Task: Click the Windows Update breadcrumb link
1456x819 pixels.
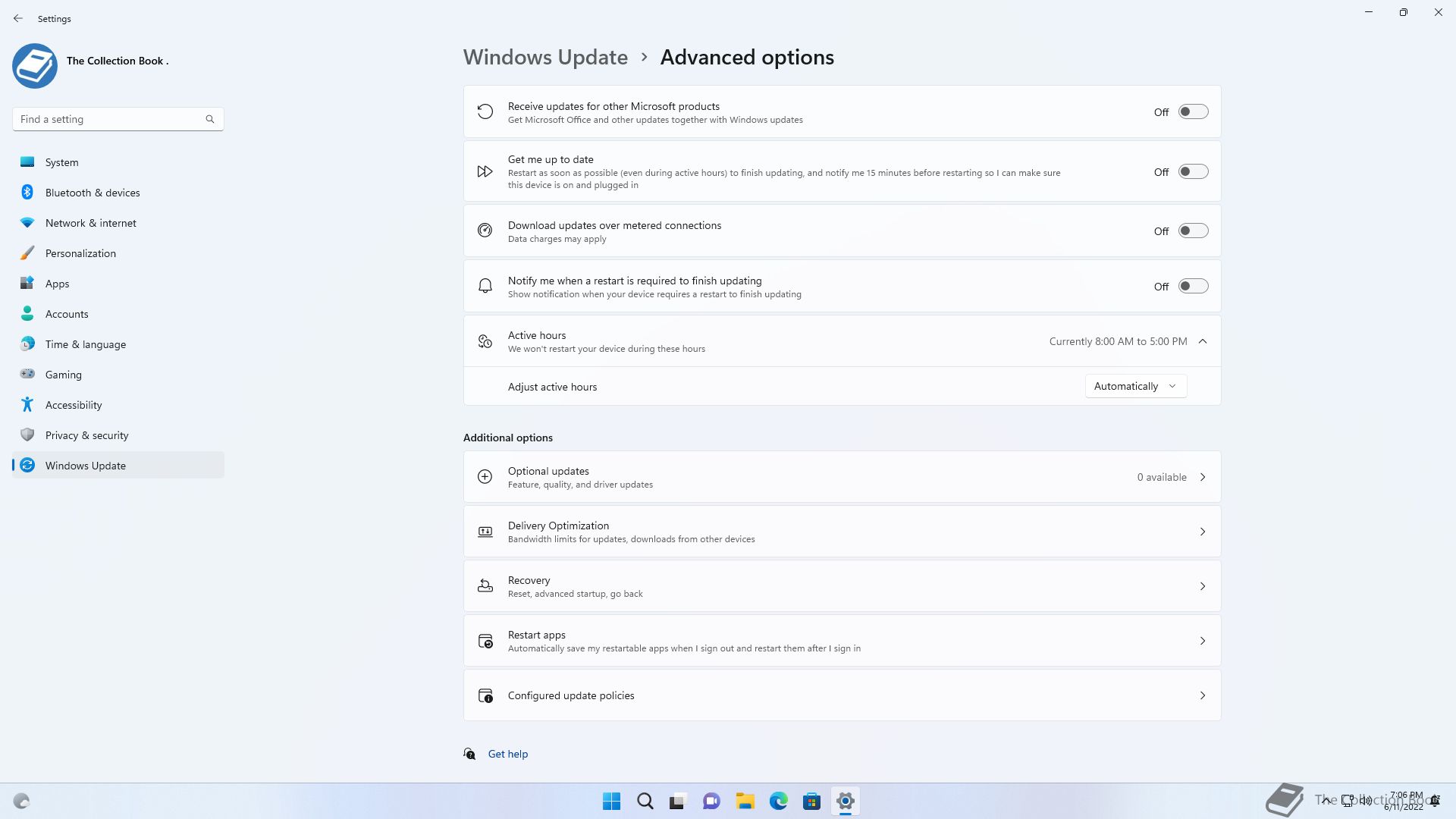Action: coord(545,57)
